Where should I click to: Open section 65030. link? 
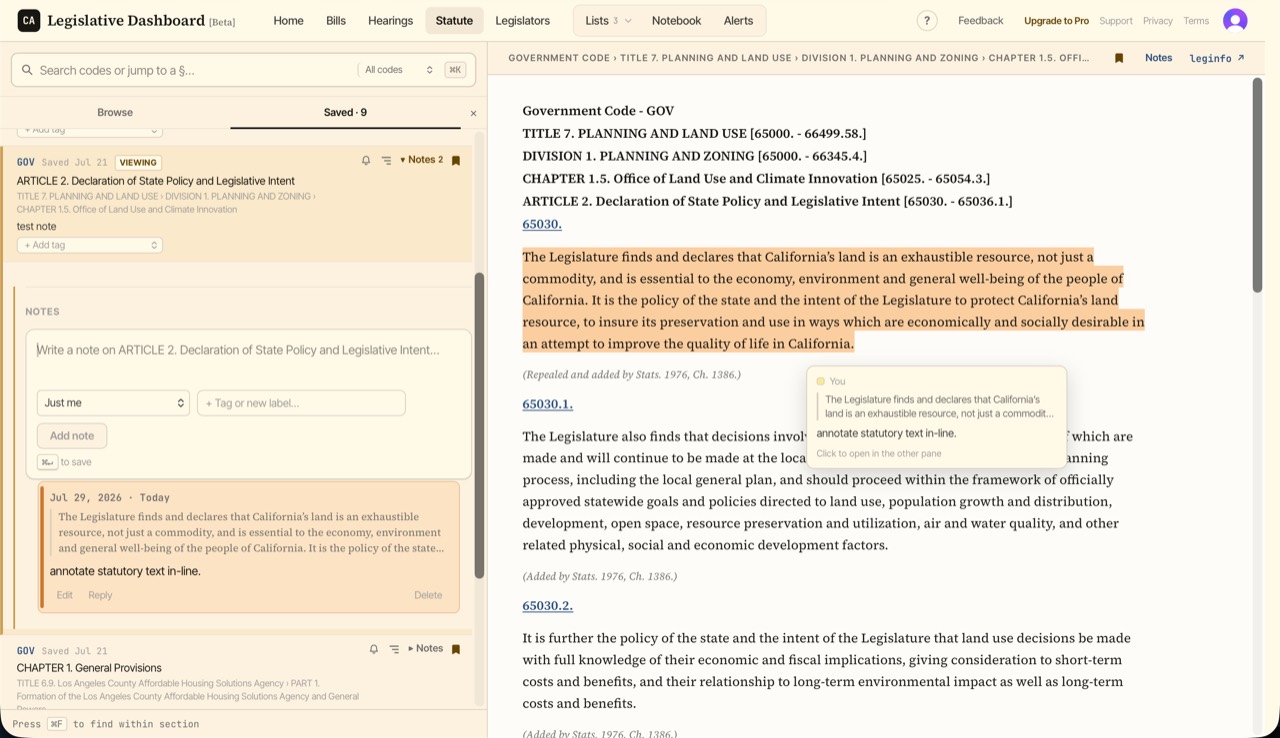tap(542, 224)
